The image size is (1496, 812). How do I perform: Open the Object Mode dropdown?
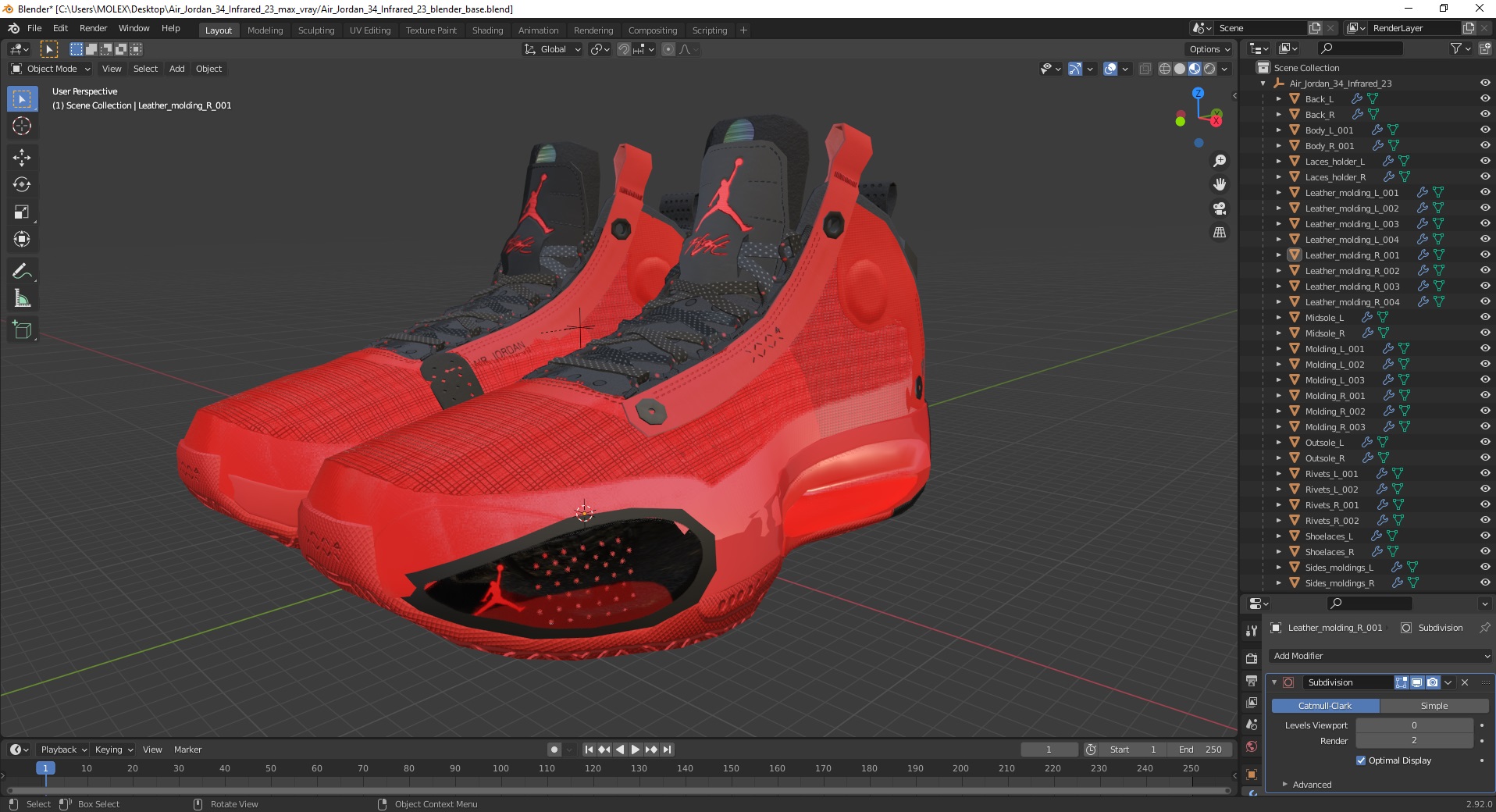coord(51,69)
